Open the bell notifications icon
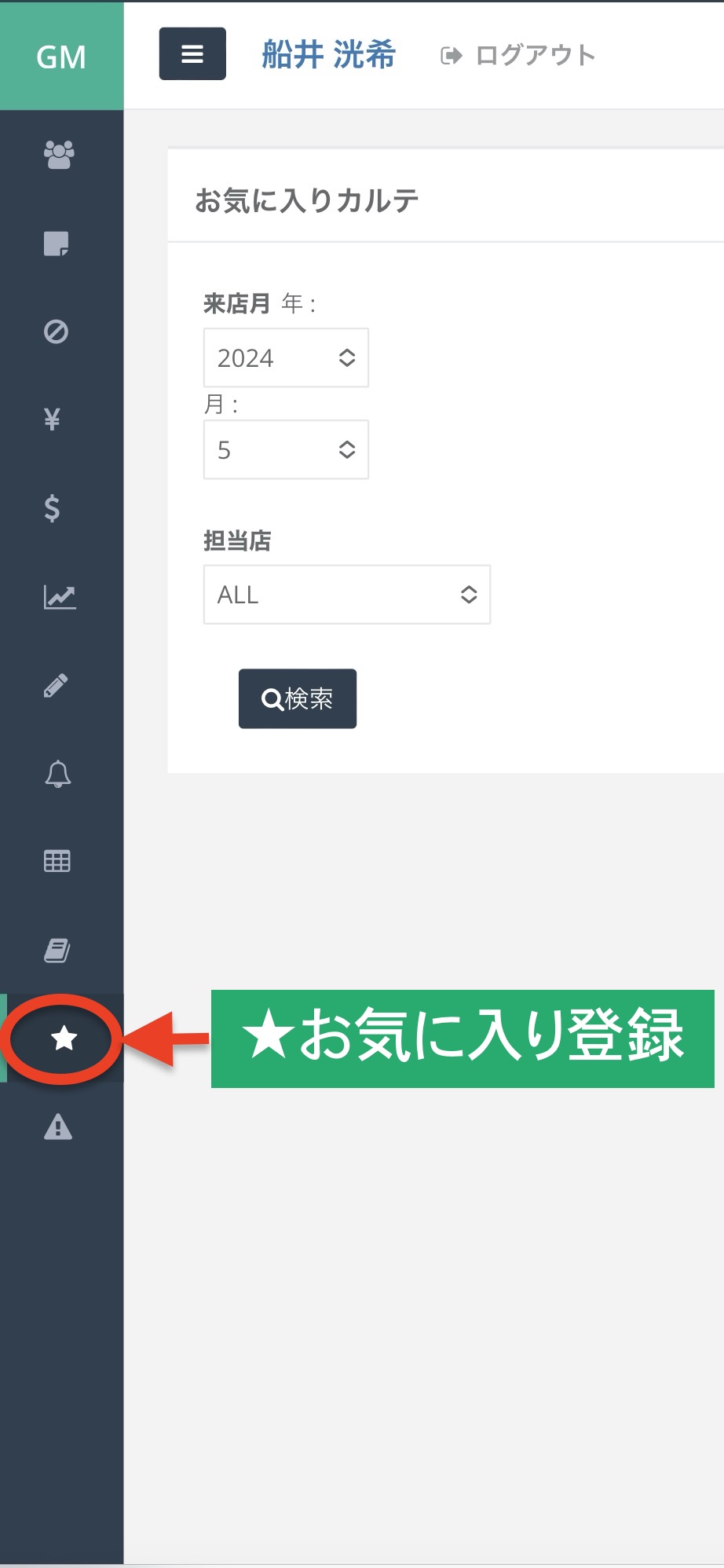724x1568 pixels. tap(58, 774)
